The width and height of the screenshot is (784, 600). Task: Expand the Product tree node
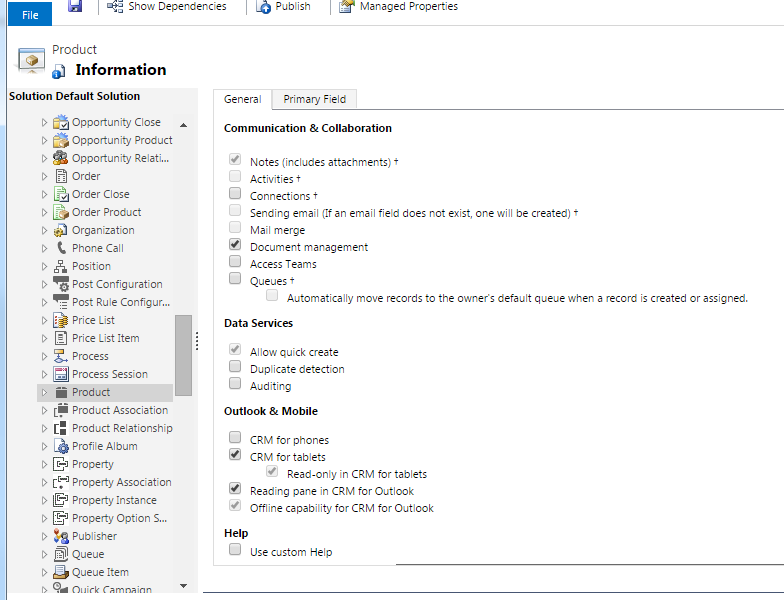(x=44, y=392)
